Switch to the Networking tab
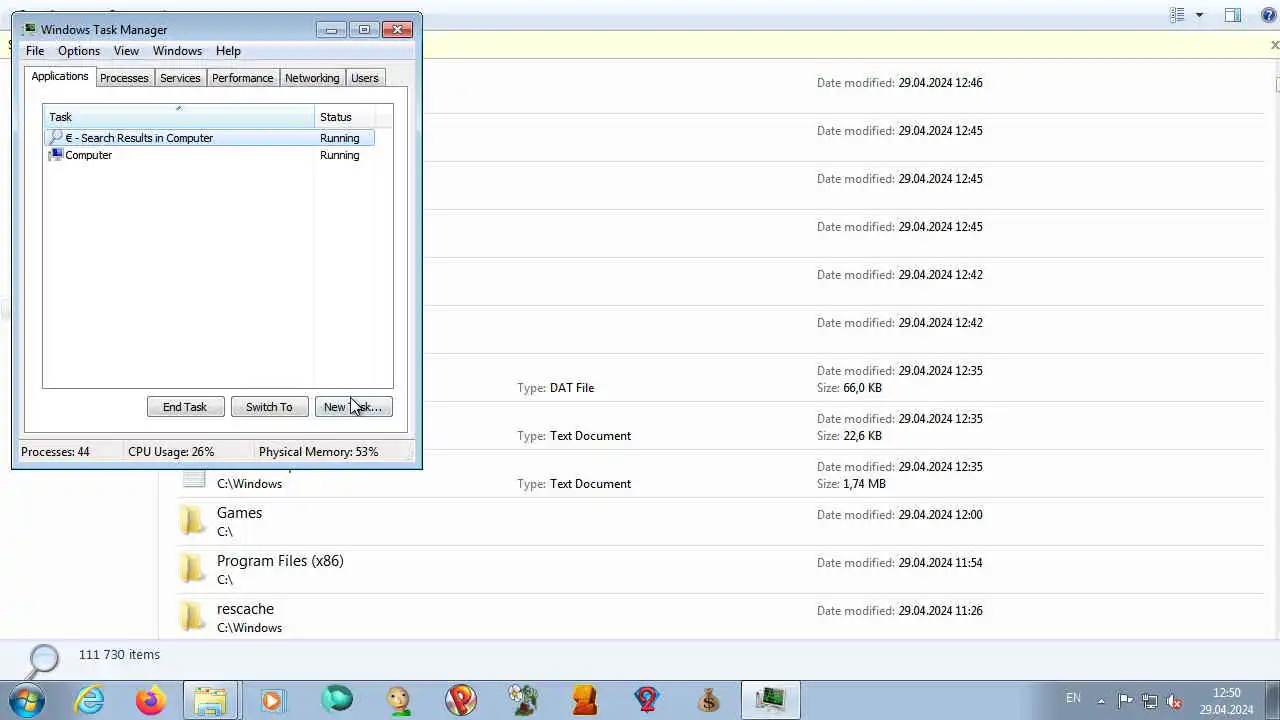This screenshot has width=1280, height=720. point(312,78)
